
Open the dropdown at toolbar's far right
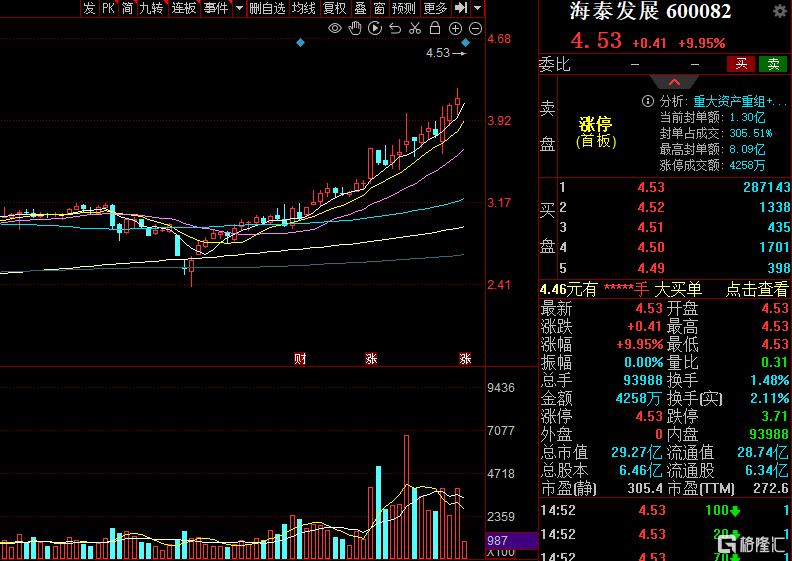pyautogui.click(x=478, y=8)
